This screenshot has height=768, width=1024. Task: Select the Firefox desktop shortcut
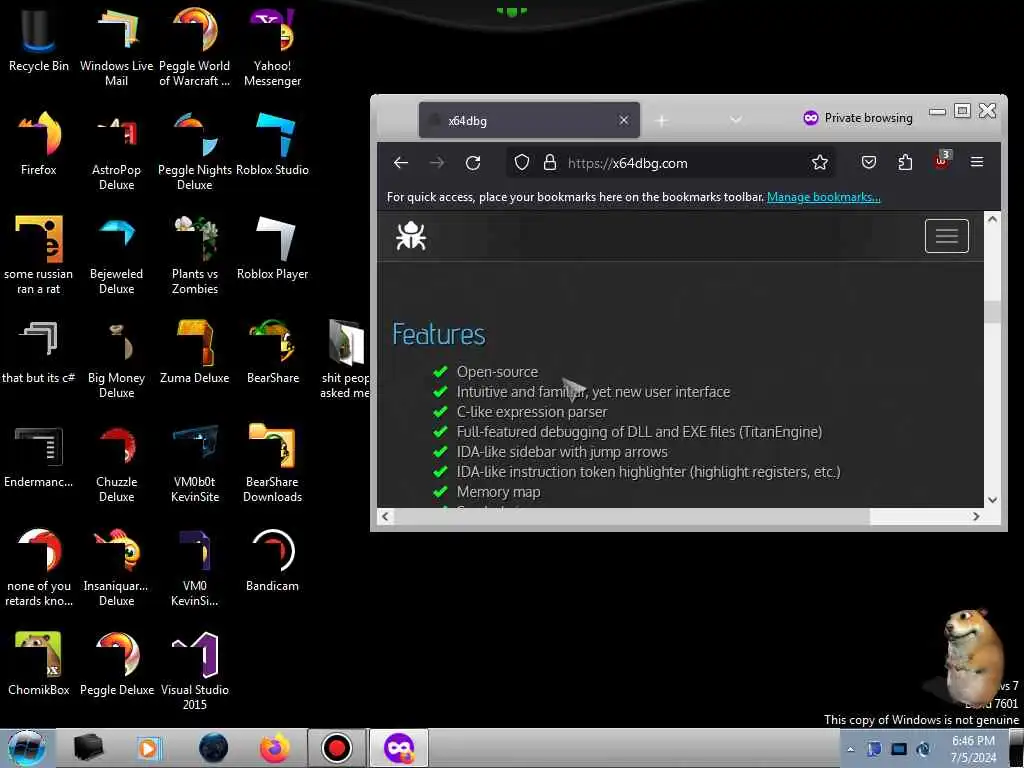point(39,144)
